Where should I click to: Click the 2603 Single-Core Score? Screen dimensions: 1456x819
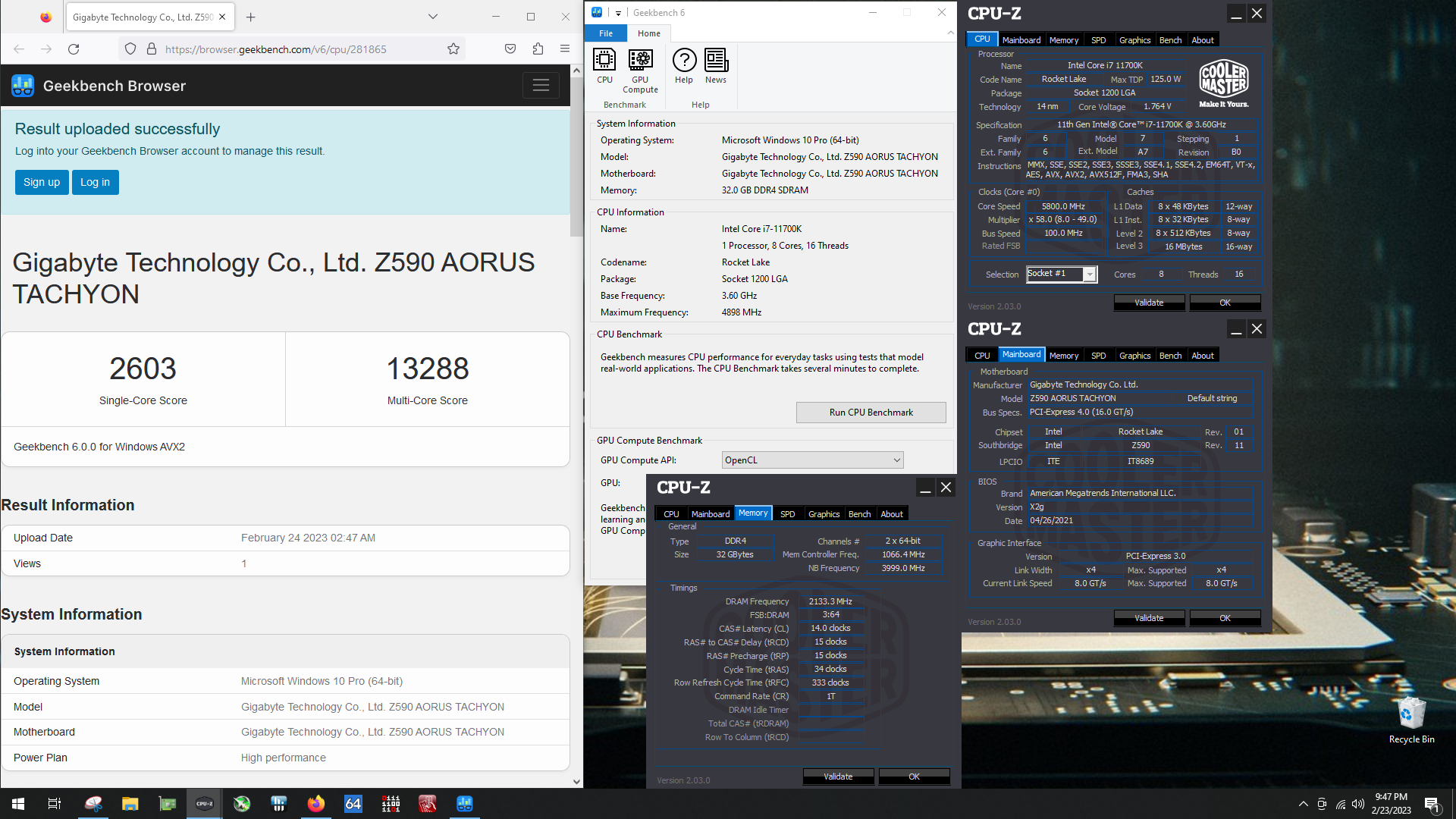click(143, 369)
